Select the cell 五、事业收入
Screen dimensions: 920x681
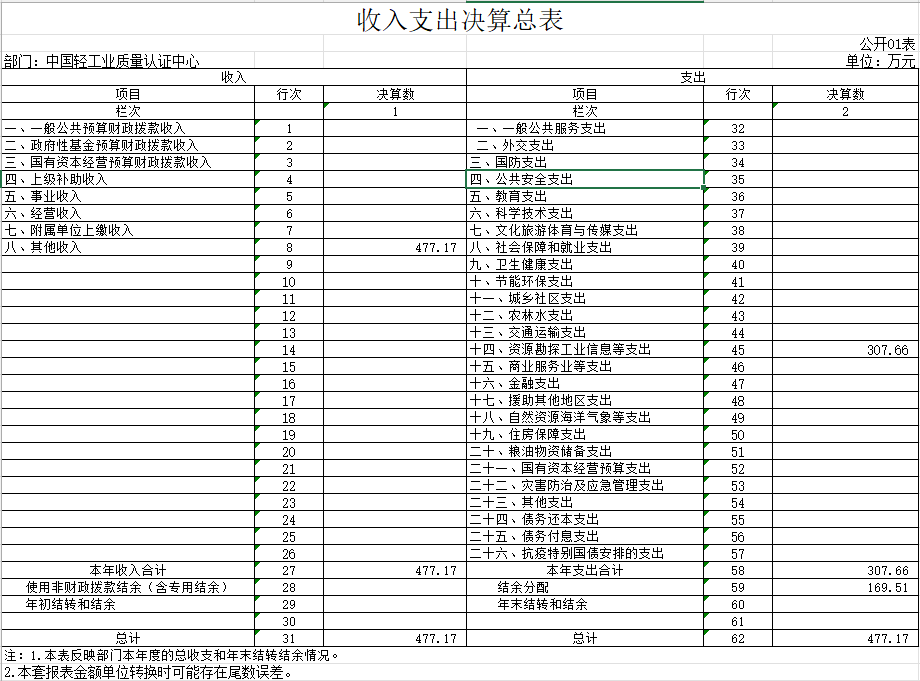[128, 196]
